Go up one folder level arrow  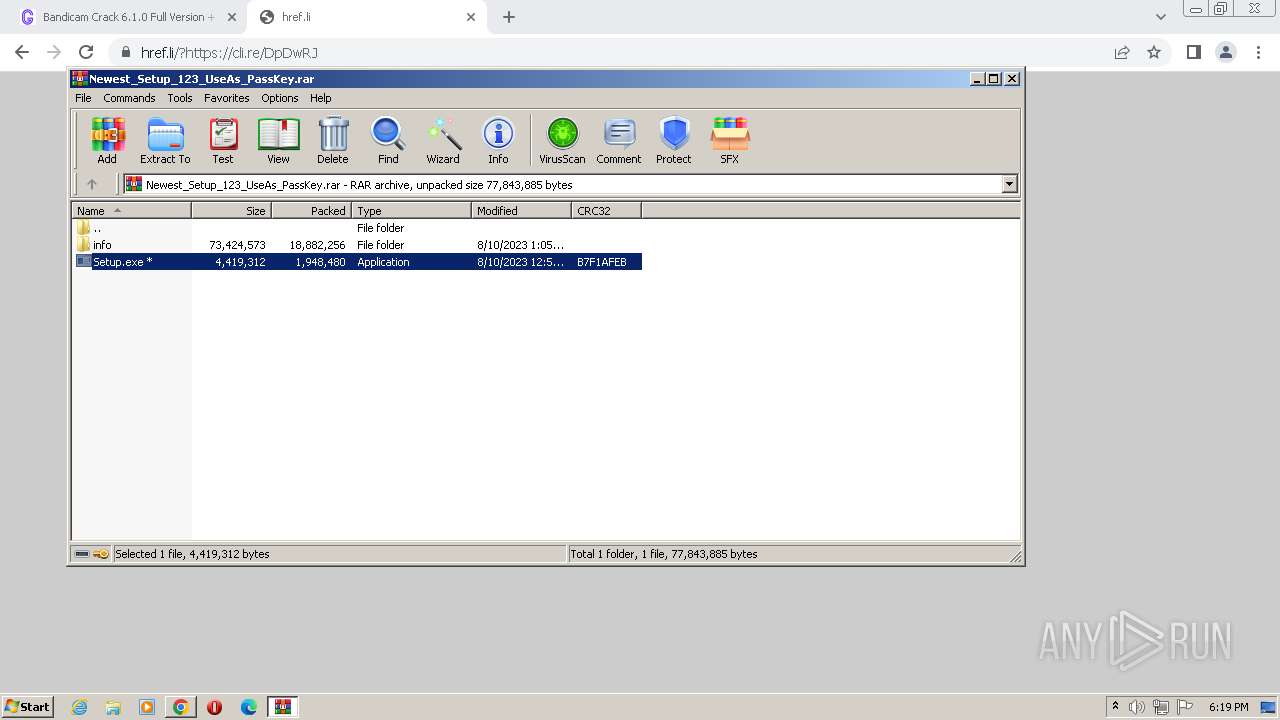coord(92,184)
